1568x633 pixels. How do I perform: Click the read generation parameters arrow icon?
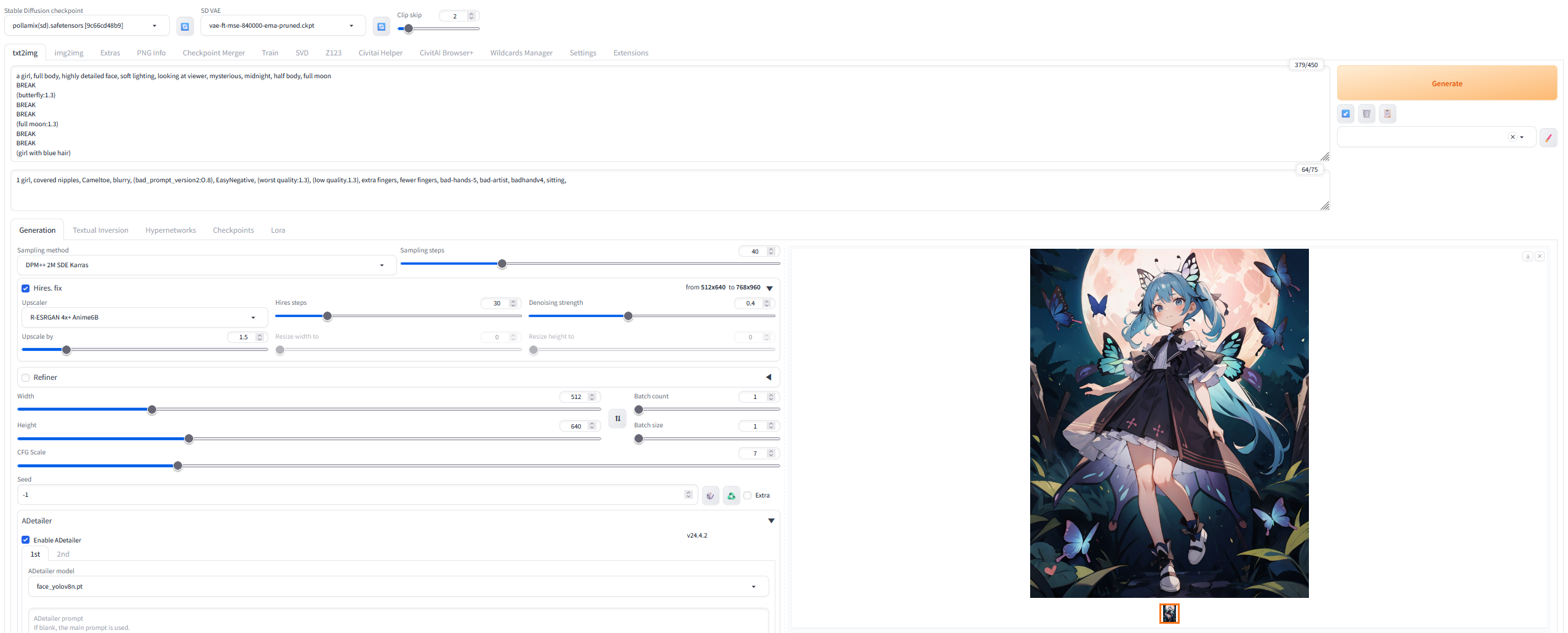[1346, 114]
